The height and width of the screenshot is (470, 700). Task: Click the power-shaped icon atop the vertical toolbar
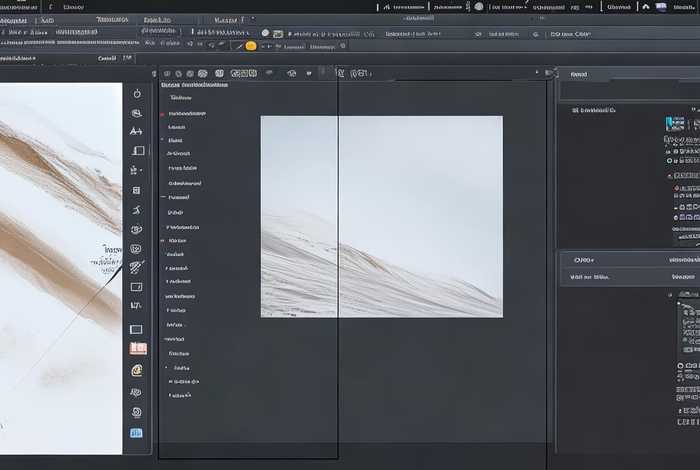coord(137,93)
